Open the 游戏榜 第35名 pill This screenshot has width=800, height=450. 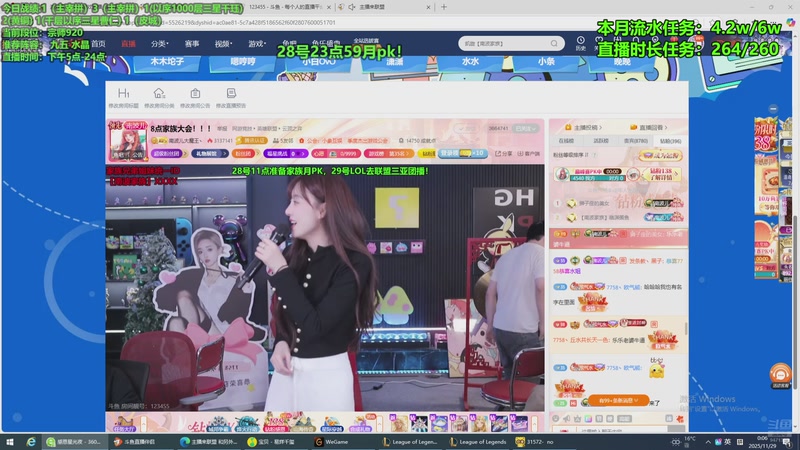point(389,154)
